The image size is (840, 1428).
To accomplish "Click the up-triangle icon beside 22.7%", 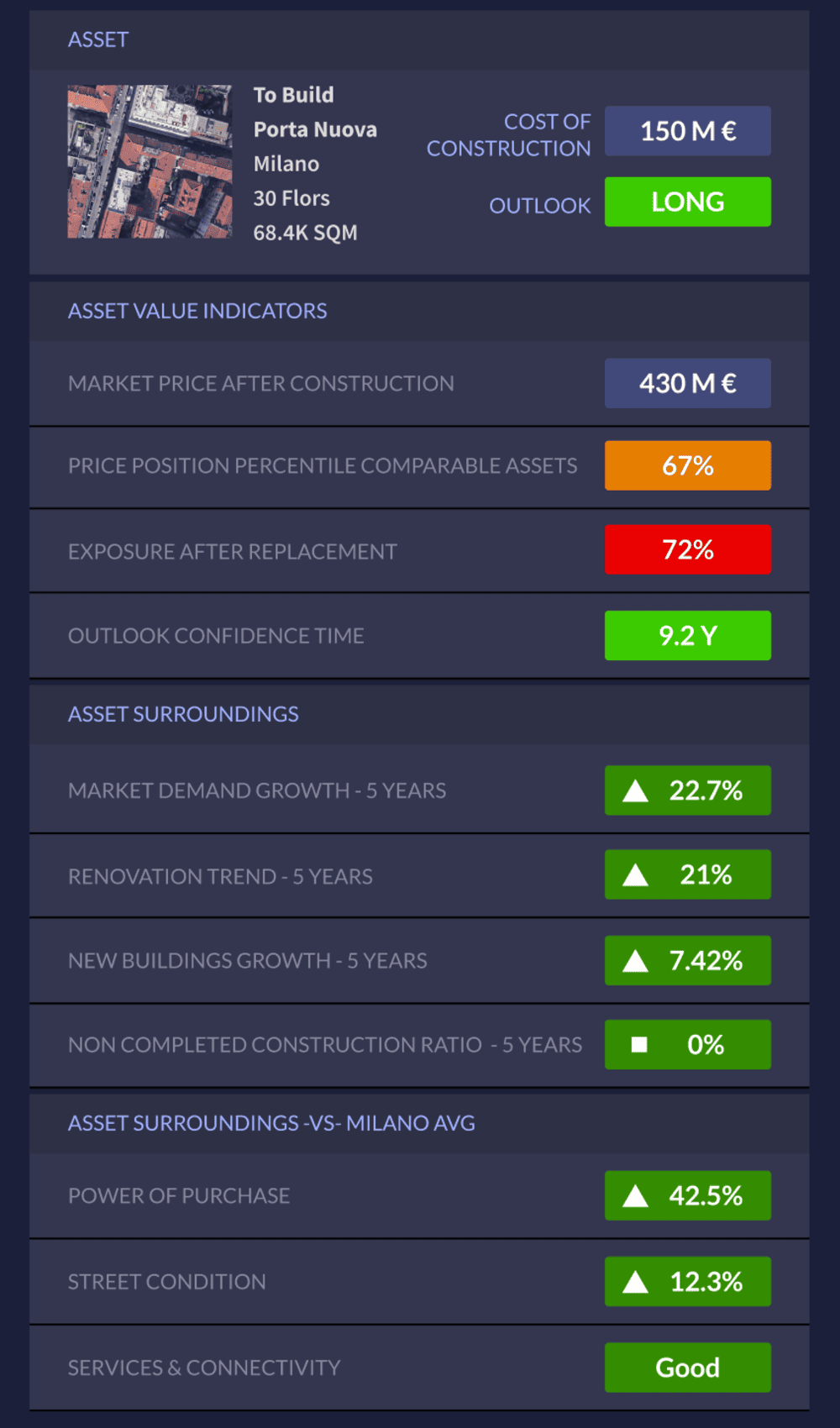I will pyautogui.click(x=636, y=791).
